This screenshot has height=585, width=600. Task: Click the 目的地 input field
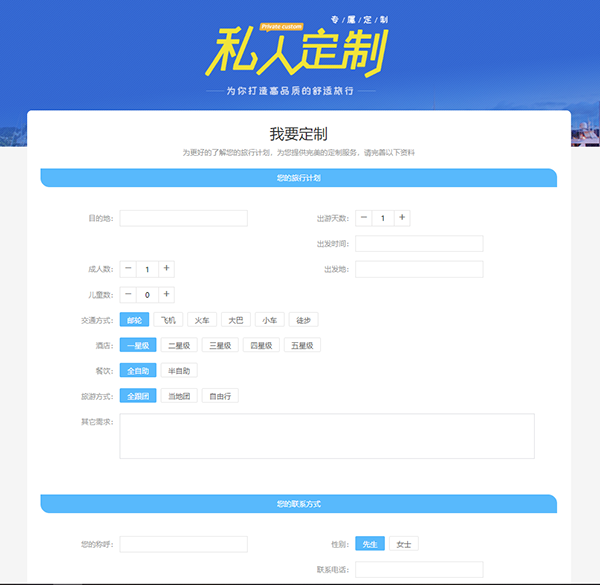point(183,218)
